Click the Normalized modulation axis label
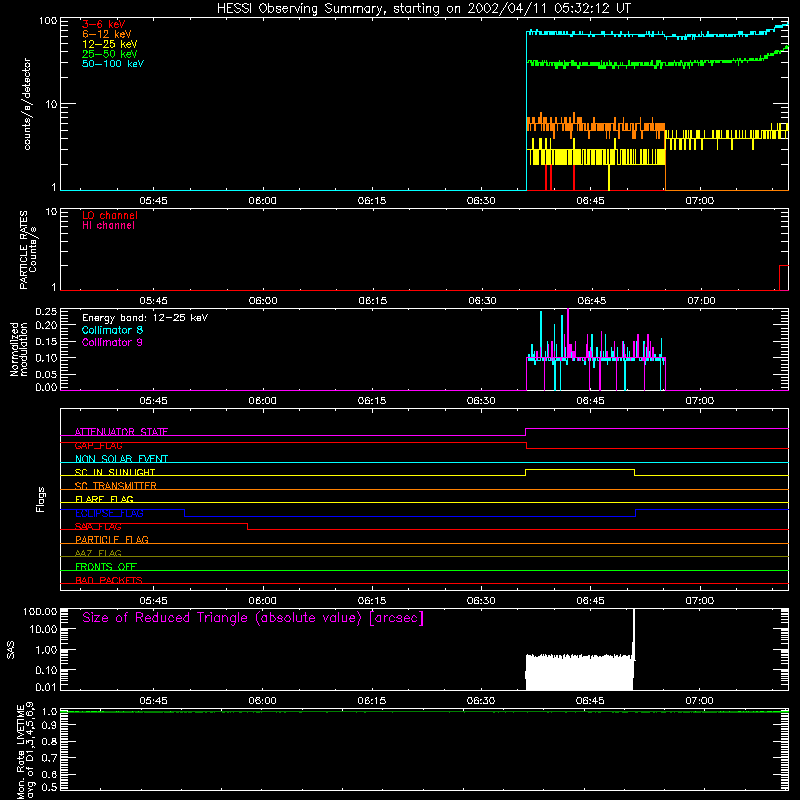 (x=19, y=349)
